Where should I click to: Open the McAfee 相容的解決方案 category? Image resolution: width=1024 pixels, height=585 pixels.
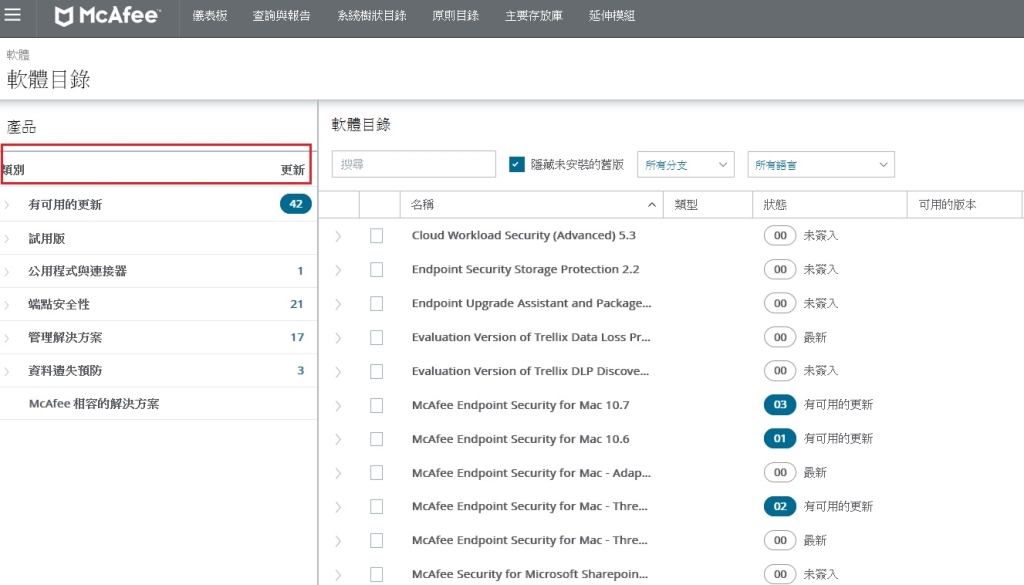[94, 403]
